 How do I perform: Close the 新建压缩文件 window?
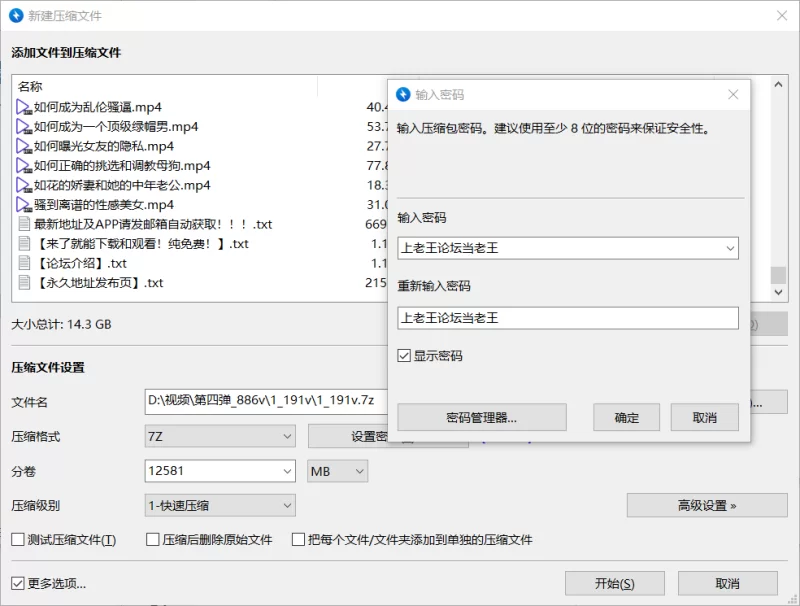(782, 16)
